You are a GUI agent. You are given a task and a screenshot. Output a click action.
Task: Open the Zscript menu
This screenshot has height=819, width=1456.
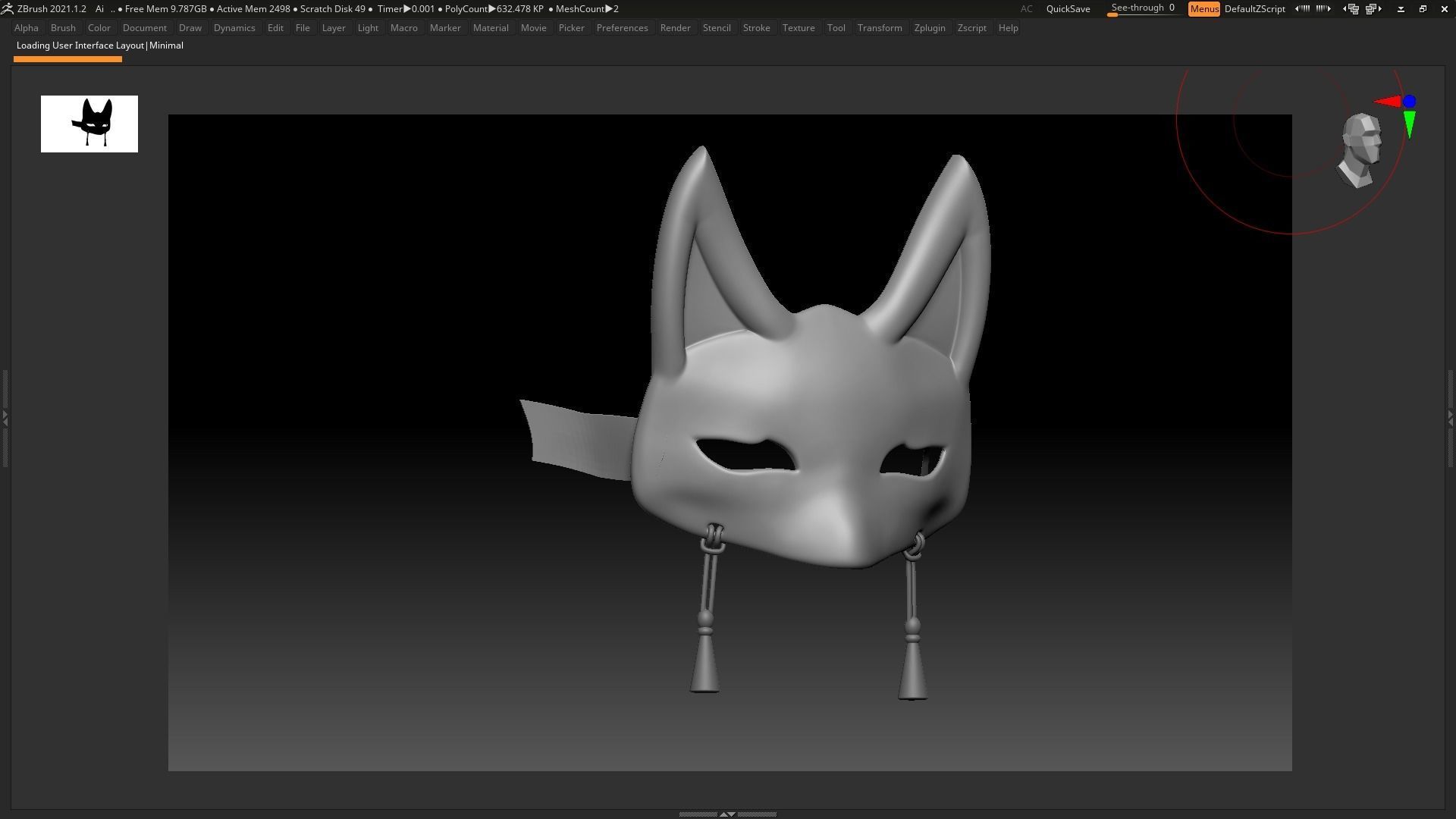971,28
